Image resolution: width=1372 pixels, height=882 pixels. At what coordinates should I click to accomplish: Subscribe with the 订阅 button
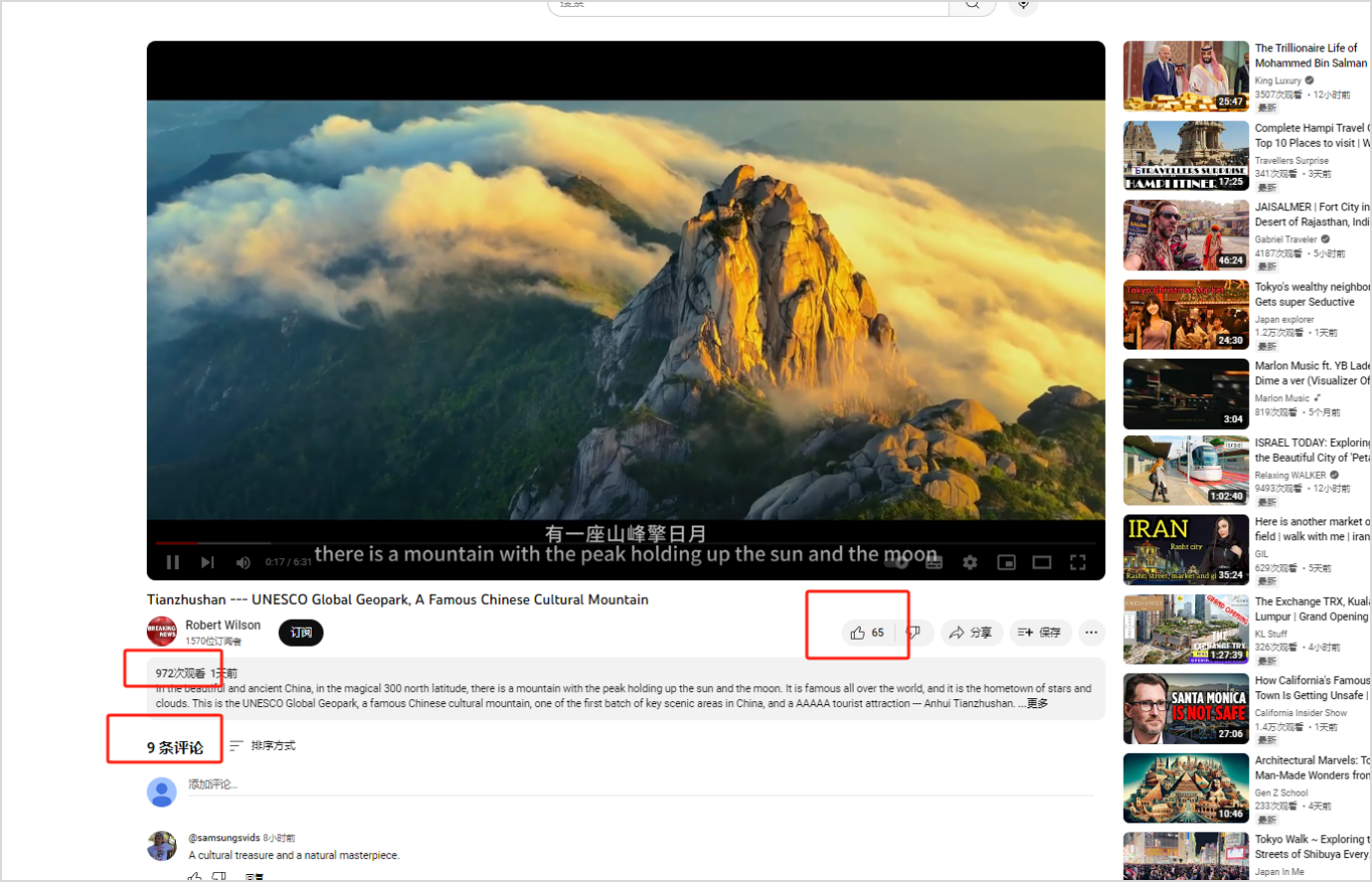(301, 633)
